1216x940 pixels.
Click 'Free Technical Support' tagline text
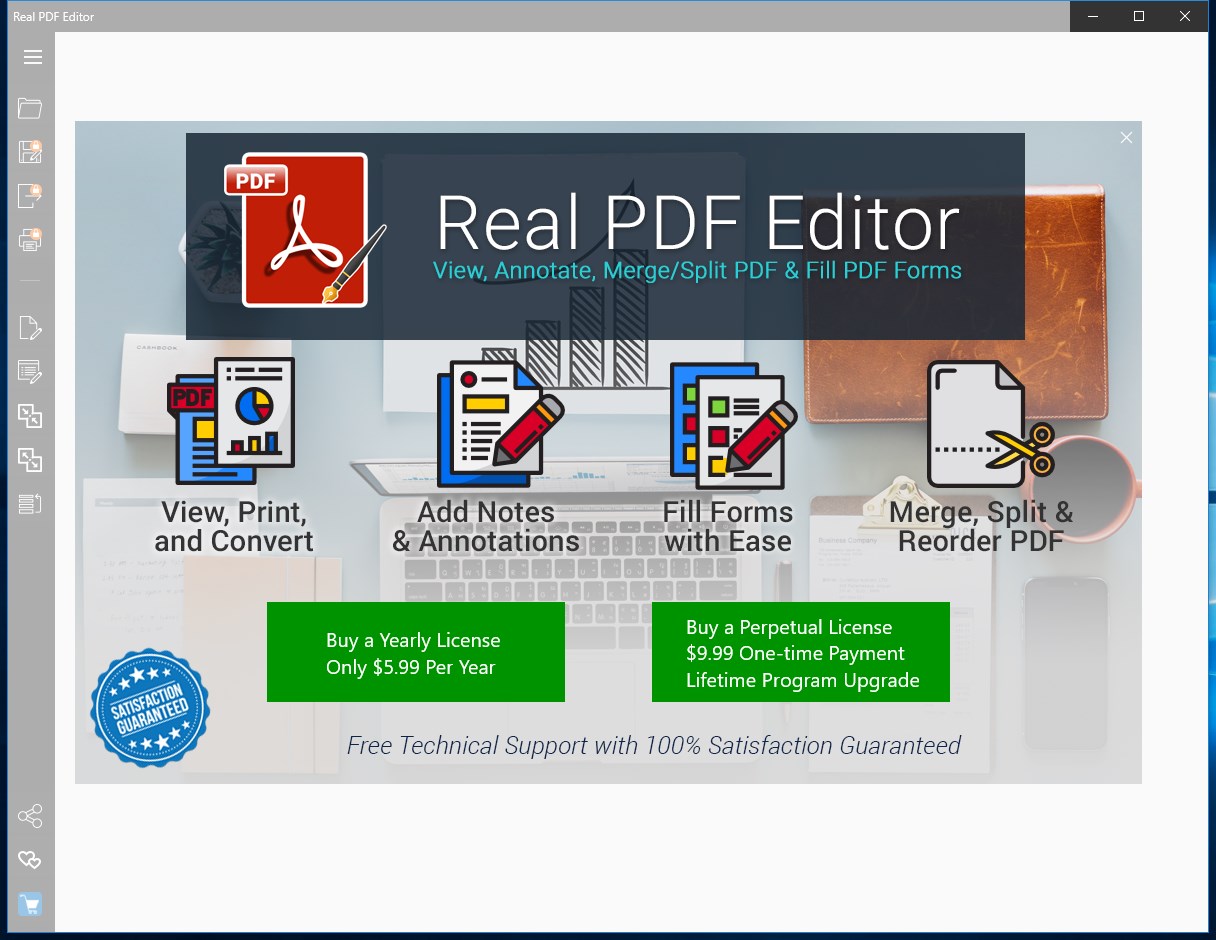click(654, 745)
